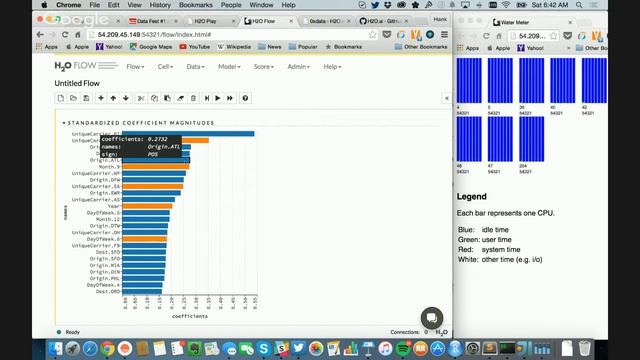Switch to the H2O.ai GitHub tab
Screen dimensions: 640x360
pos(382,21)
